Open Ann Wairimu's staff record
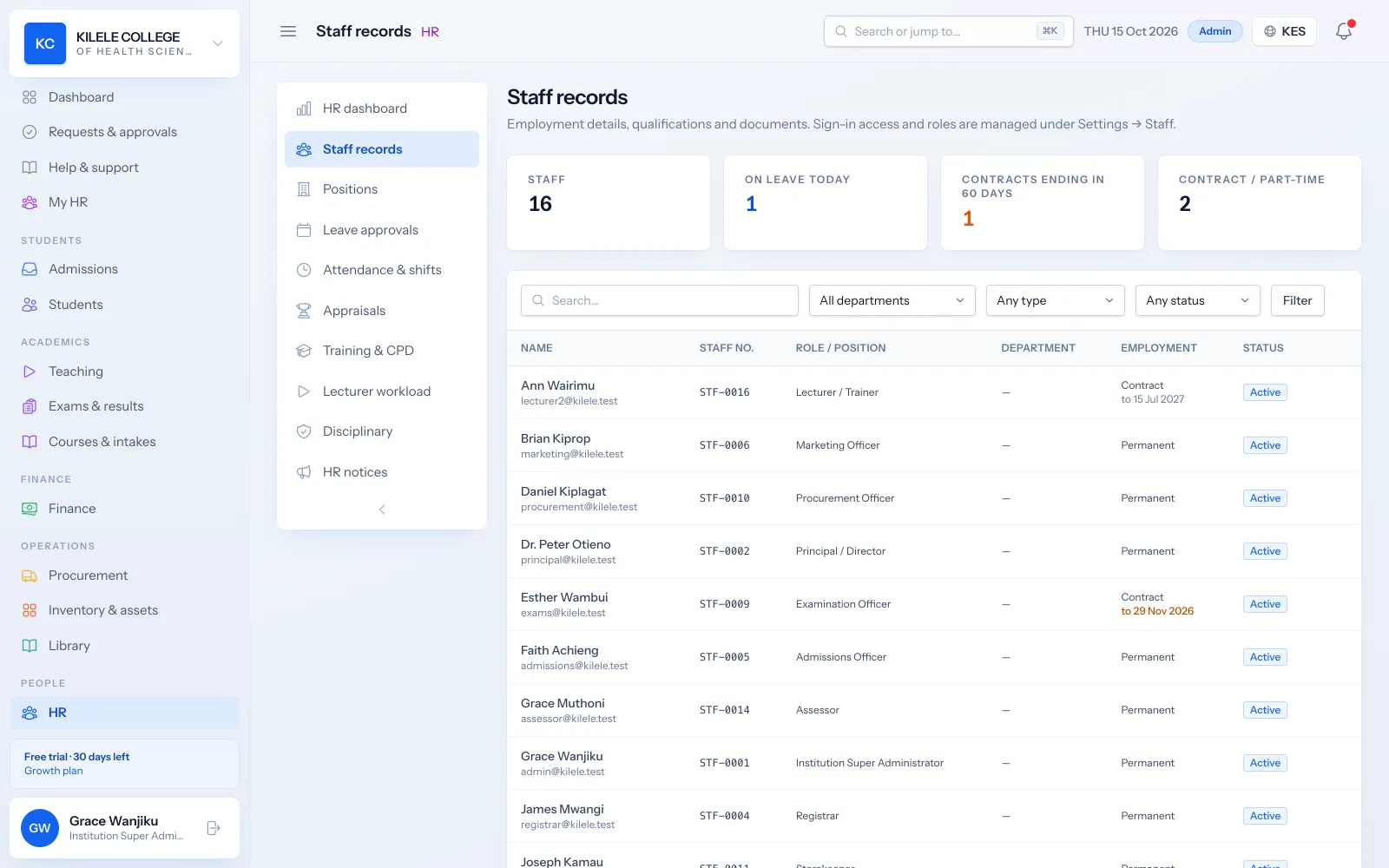This screenshot has width=1389, height=868. pos(557,385)
